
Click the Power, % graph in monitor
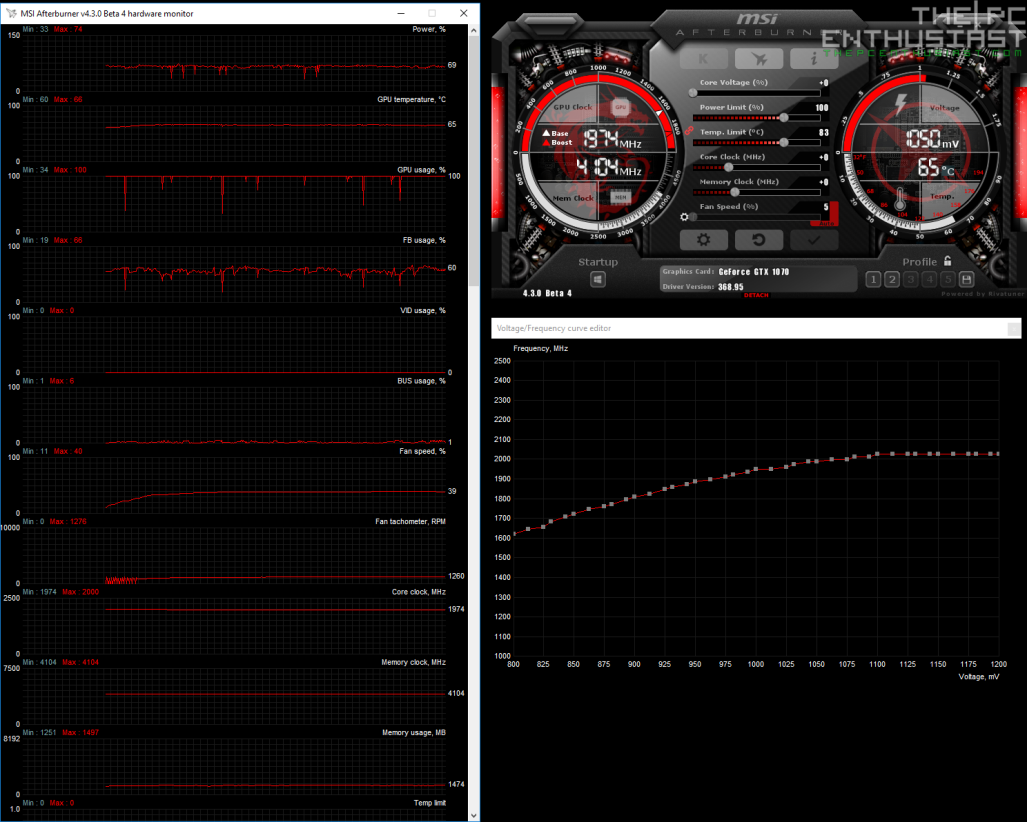[x=234, y=63]
